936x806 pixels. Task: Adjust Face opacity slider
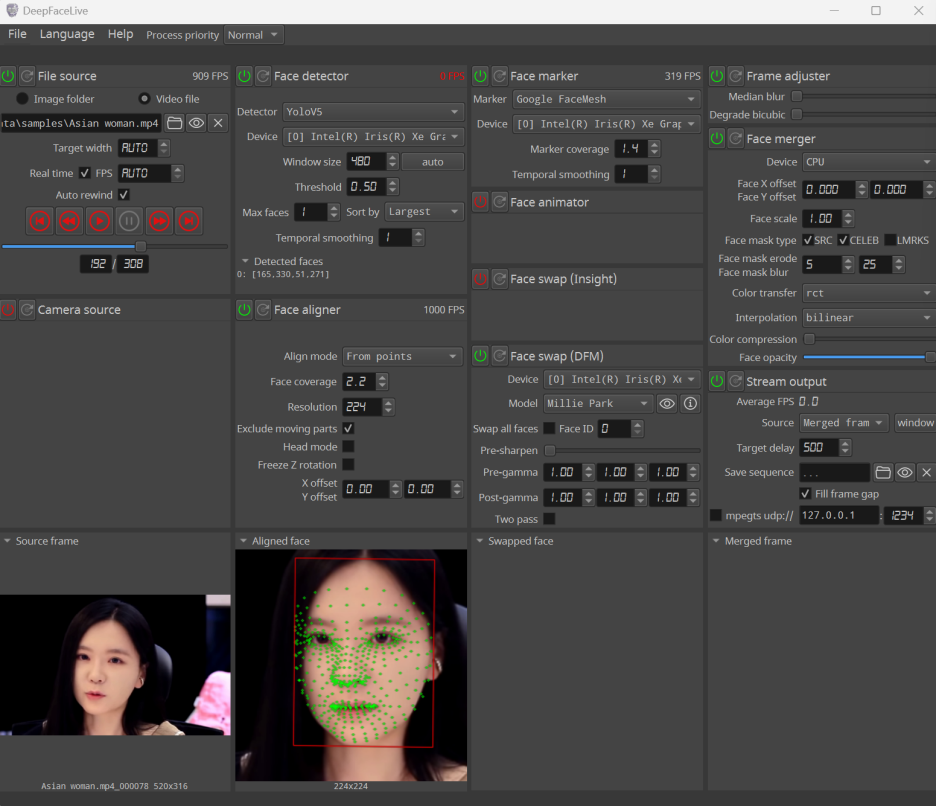(x=869, y=357)
